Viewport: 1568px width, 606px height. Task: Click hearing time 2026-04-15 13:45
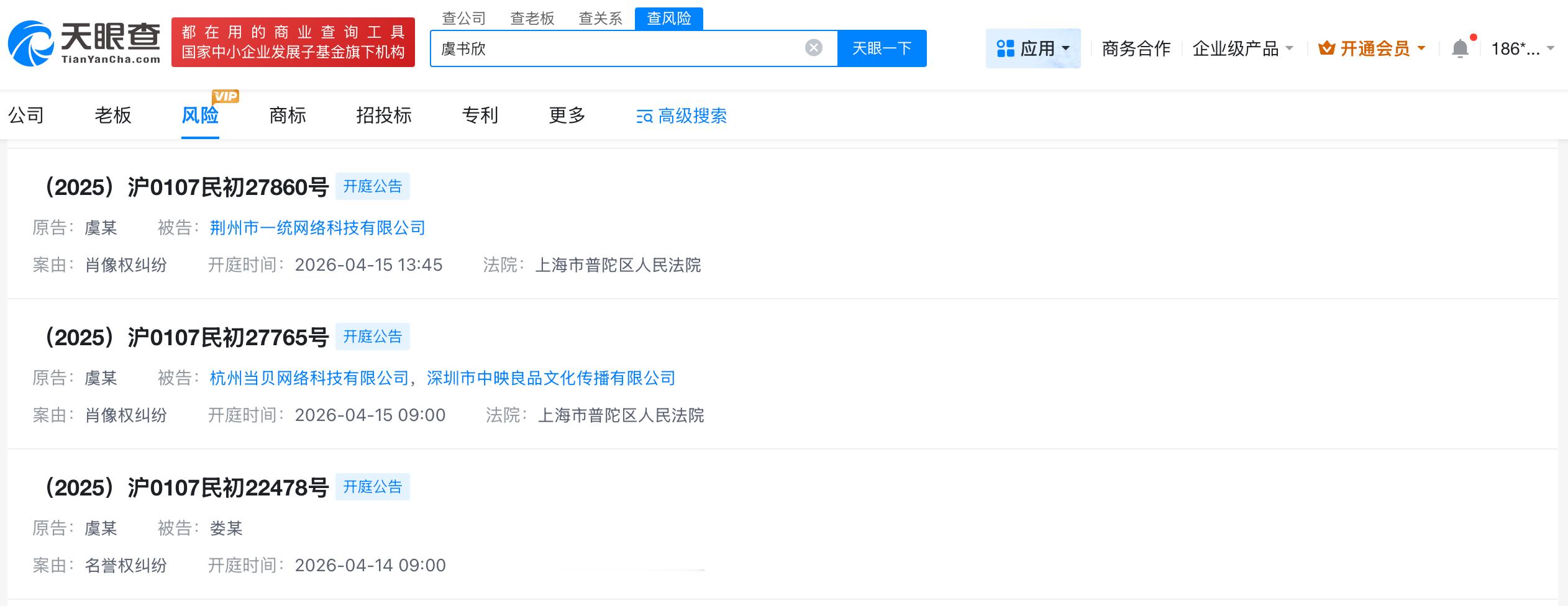(x=368, y=265)
